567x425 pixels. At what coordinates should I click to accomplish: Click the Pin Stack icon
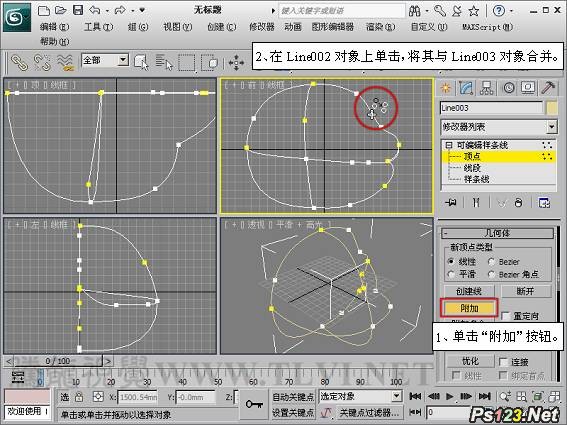(x=451, y=203)
